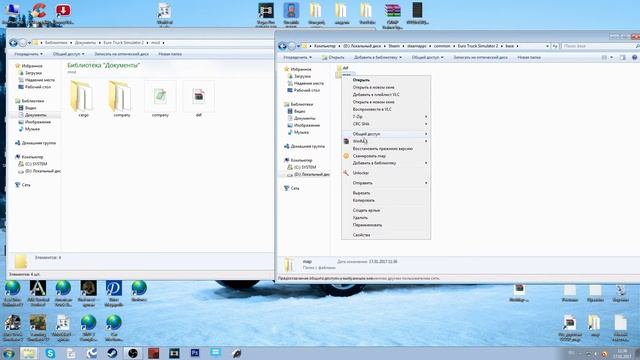Open Упорядочить dropdown in mod window
The height and width of the screenshot is (360, 640).
click(28, 54)
